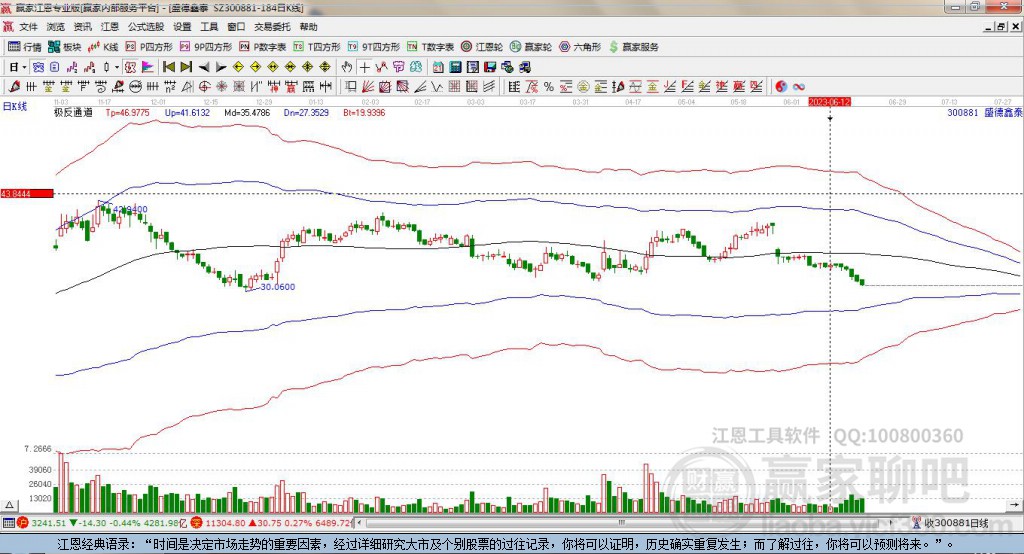Image resolution: width=1024 pixels, height=554 pixels.
Task: Open the 板块 (Sector) view
Action: click(65, 47)
